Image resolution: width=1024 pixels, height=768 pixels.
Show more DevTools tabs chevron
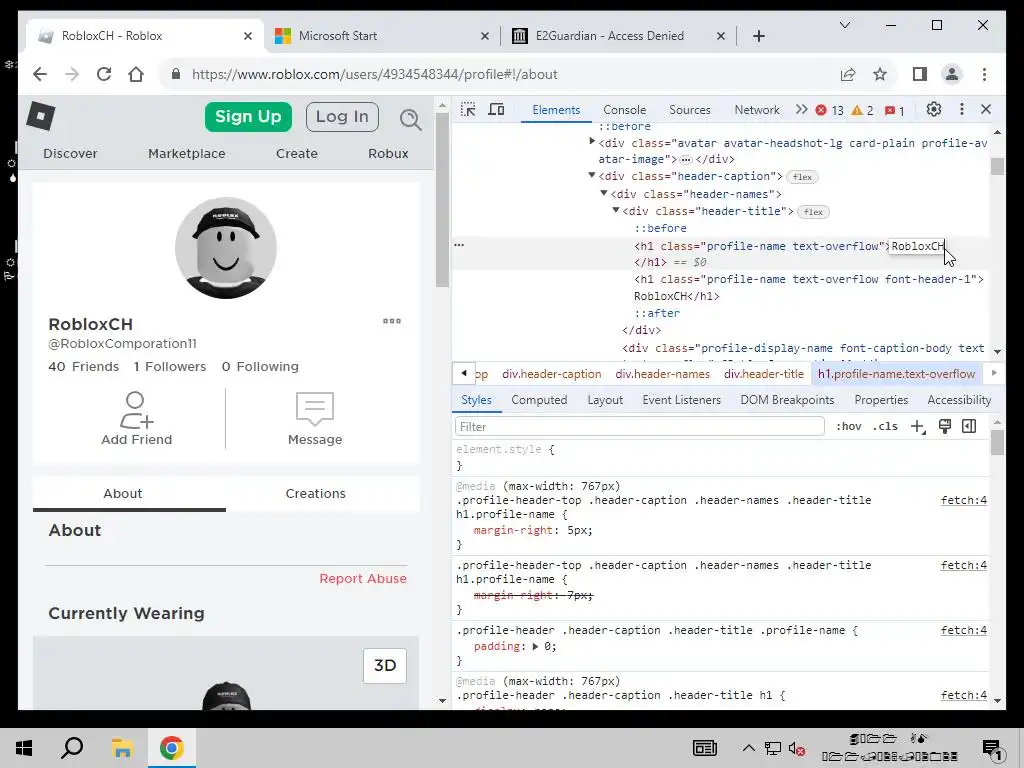801,110
